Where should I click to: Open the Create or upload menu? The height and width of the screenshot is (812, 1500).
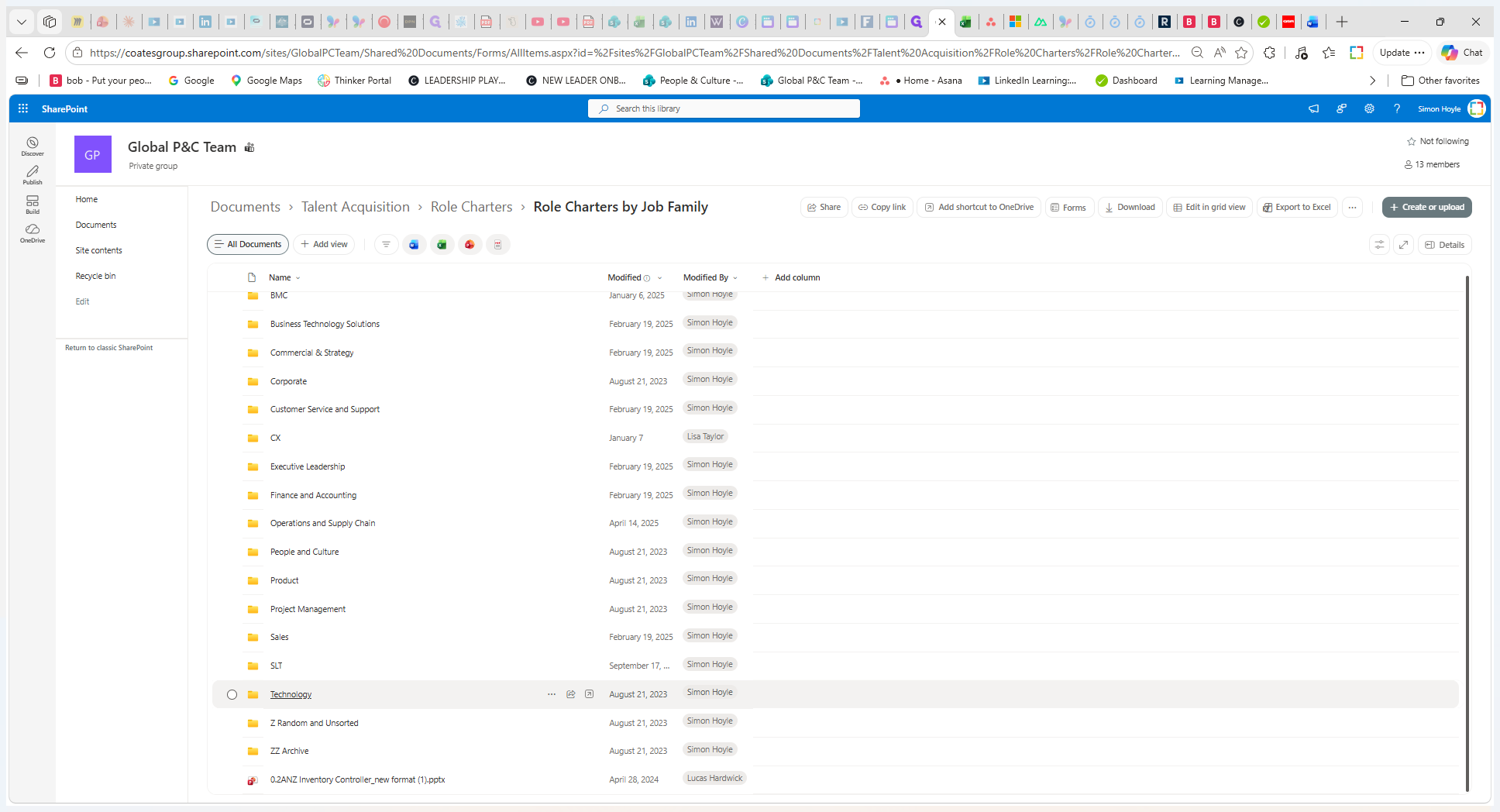[x=1426, y=207]
